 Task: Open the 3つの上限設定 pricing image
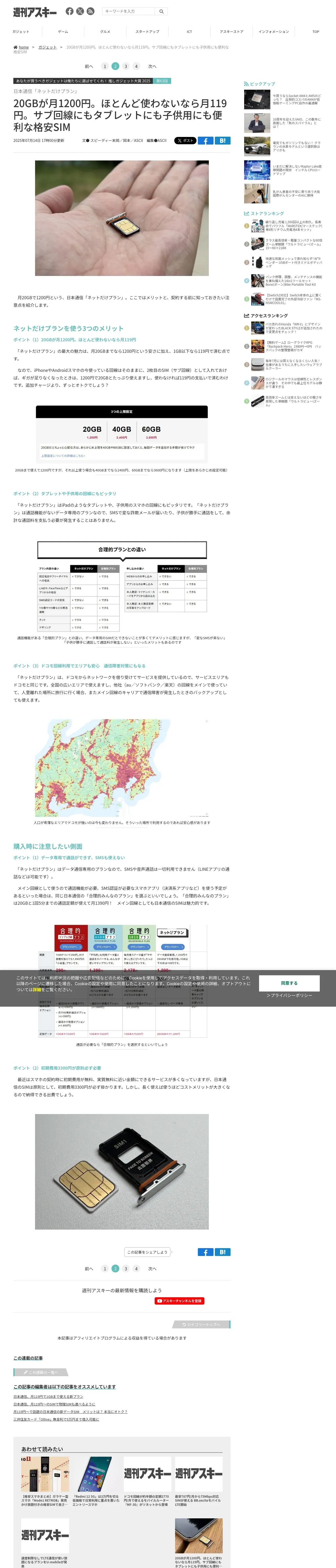[x=122, y=434]
